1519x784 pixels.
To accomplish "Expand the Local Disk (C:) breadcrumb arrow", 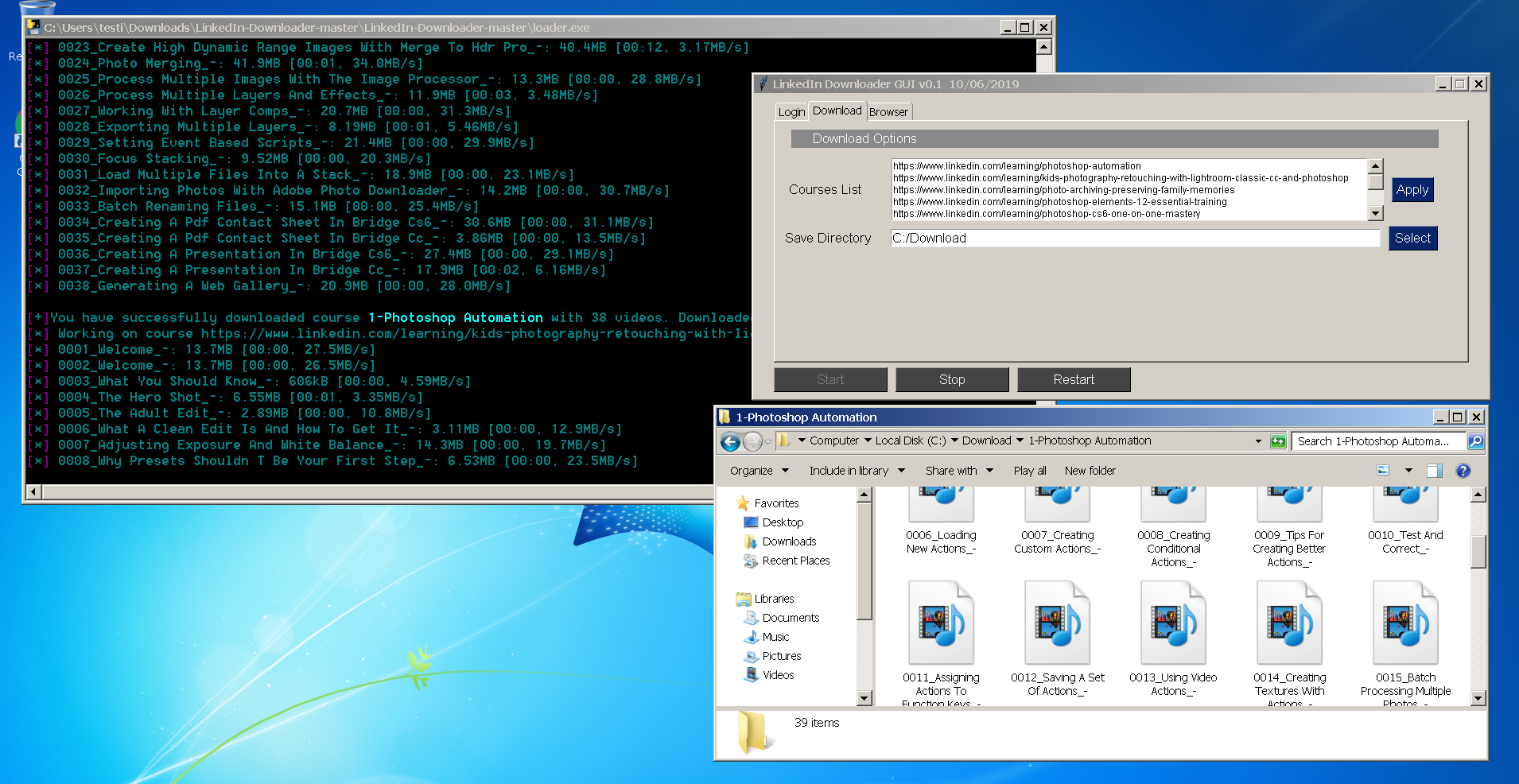I will tap(954, 441).
